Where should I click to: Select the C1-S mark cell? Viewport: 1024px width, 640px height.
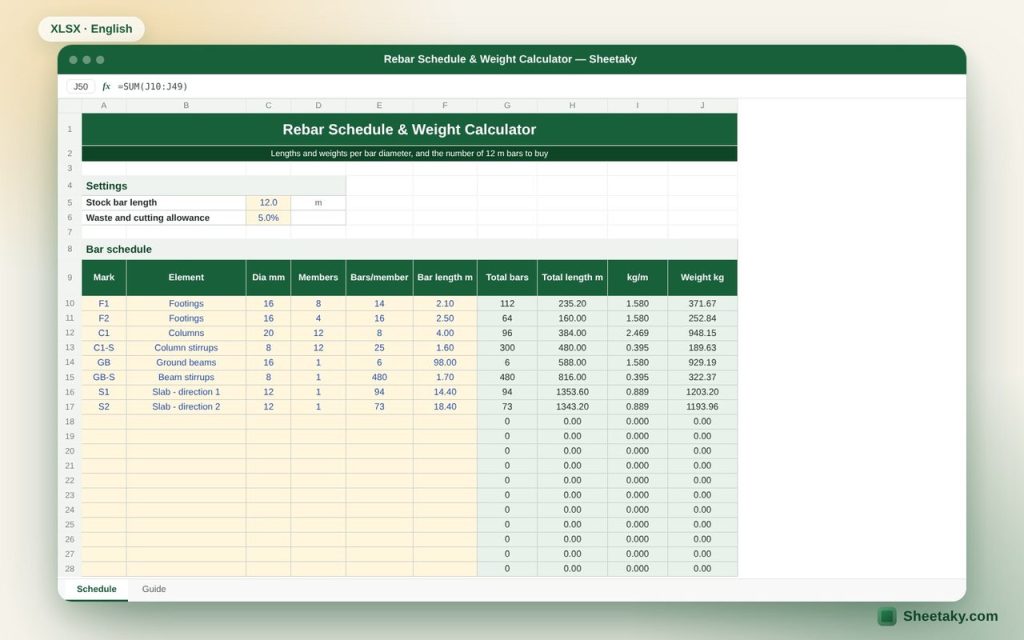104,348
